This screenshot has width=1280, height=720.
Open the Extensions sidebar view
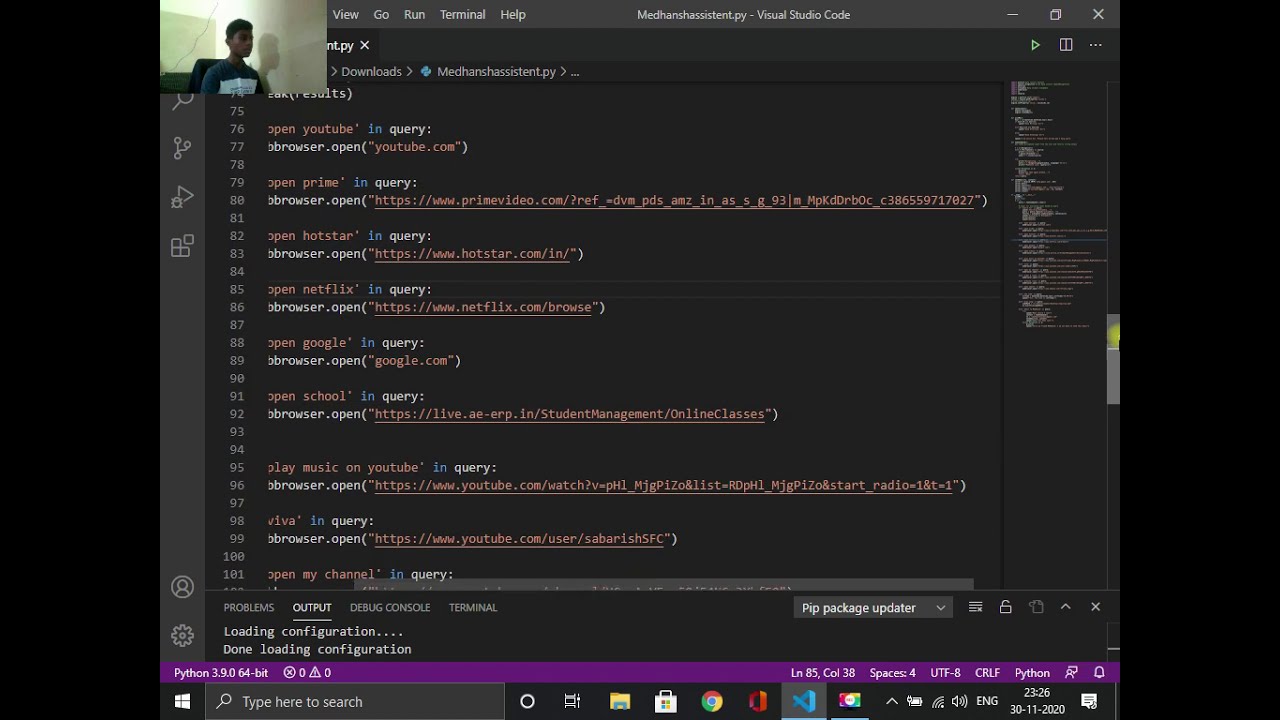(x=182, y=246)
